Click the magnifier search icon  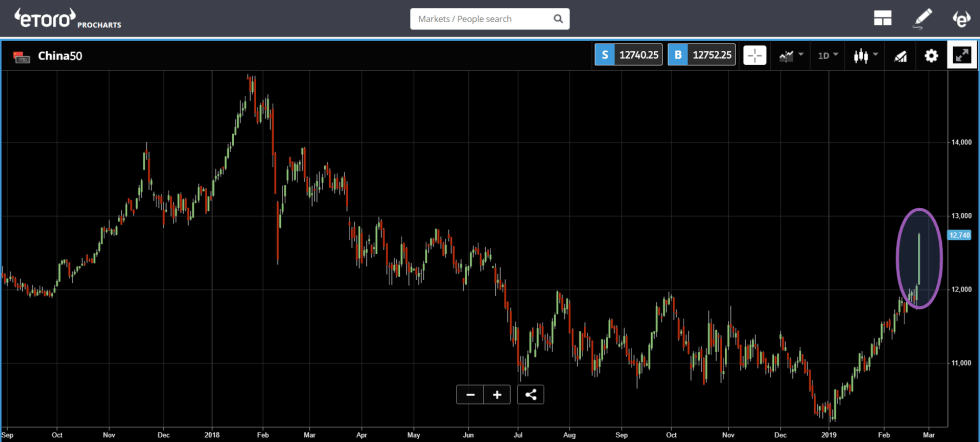(557, 19)
